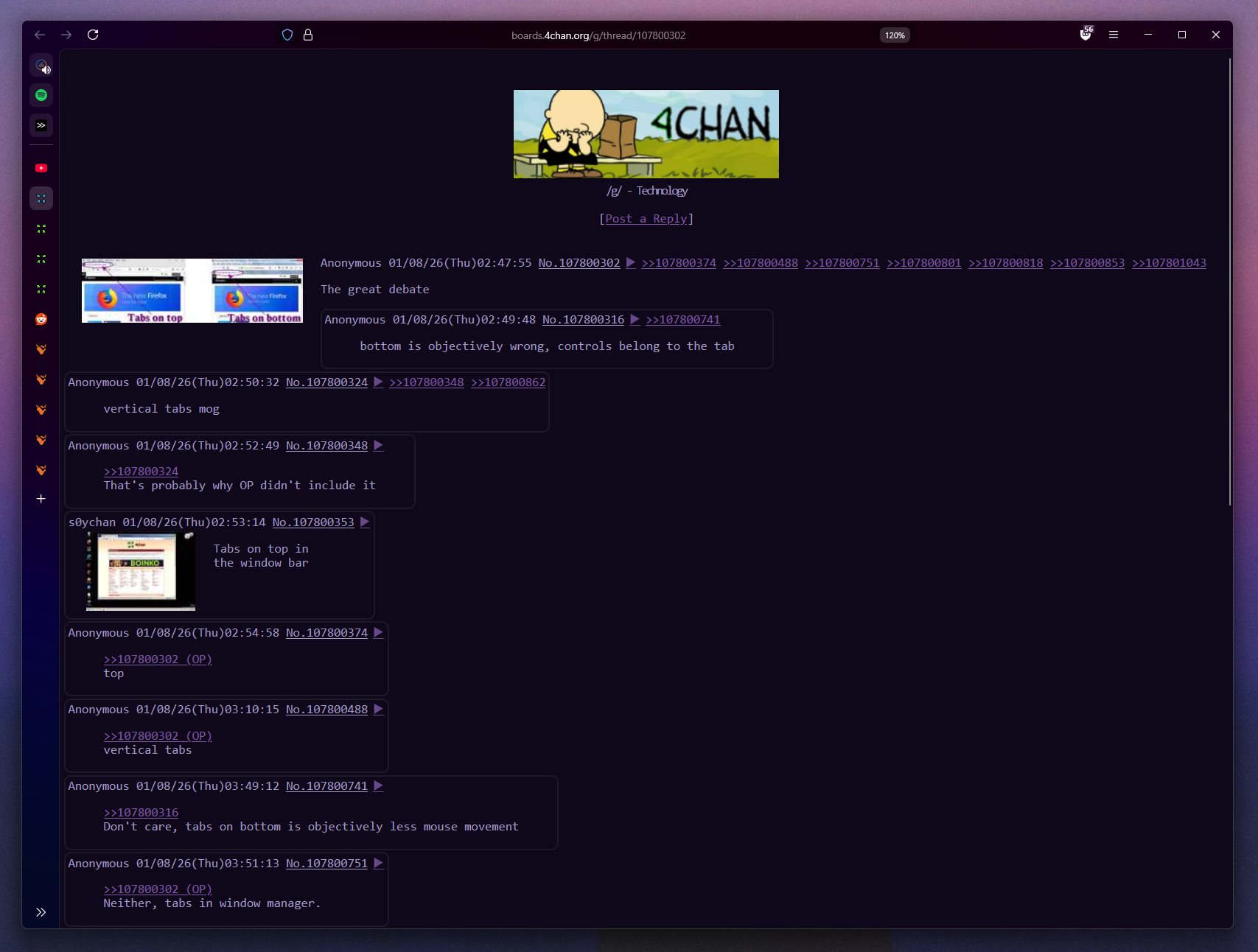Screen dimensions: 1258x952
Task: Open the uBlock Origin extension showing 56
Action: tap(1086, 34)
